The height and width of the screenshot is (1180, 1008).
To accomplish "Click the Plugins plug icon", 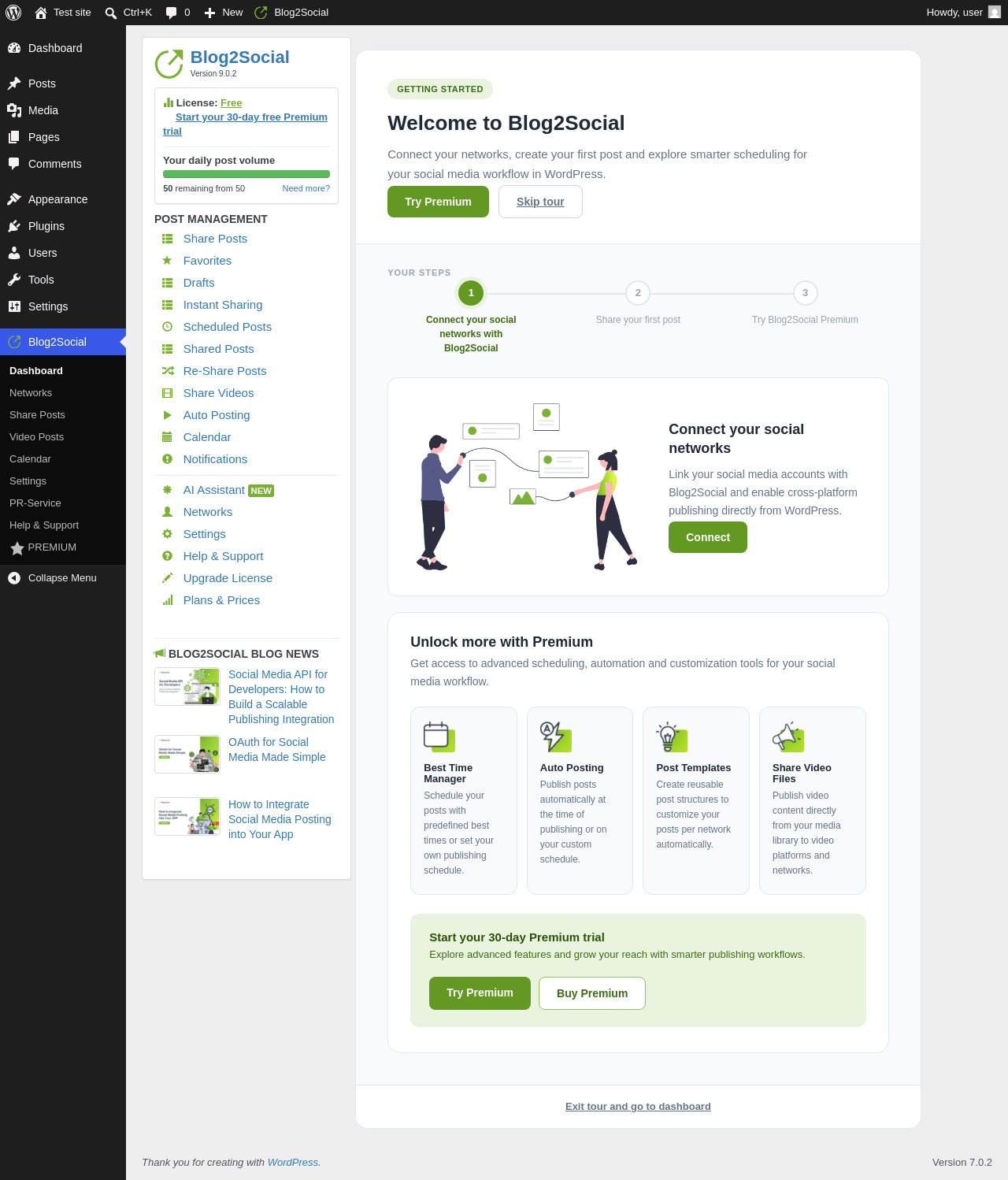I will (14, 226).
